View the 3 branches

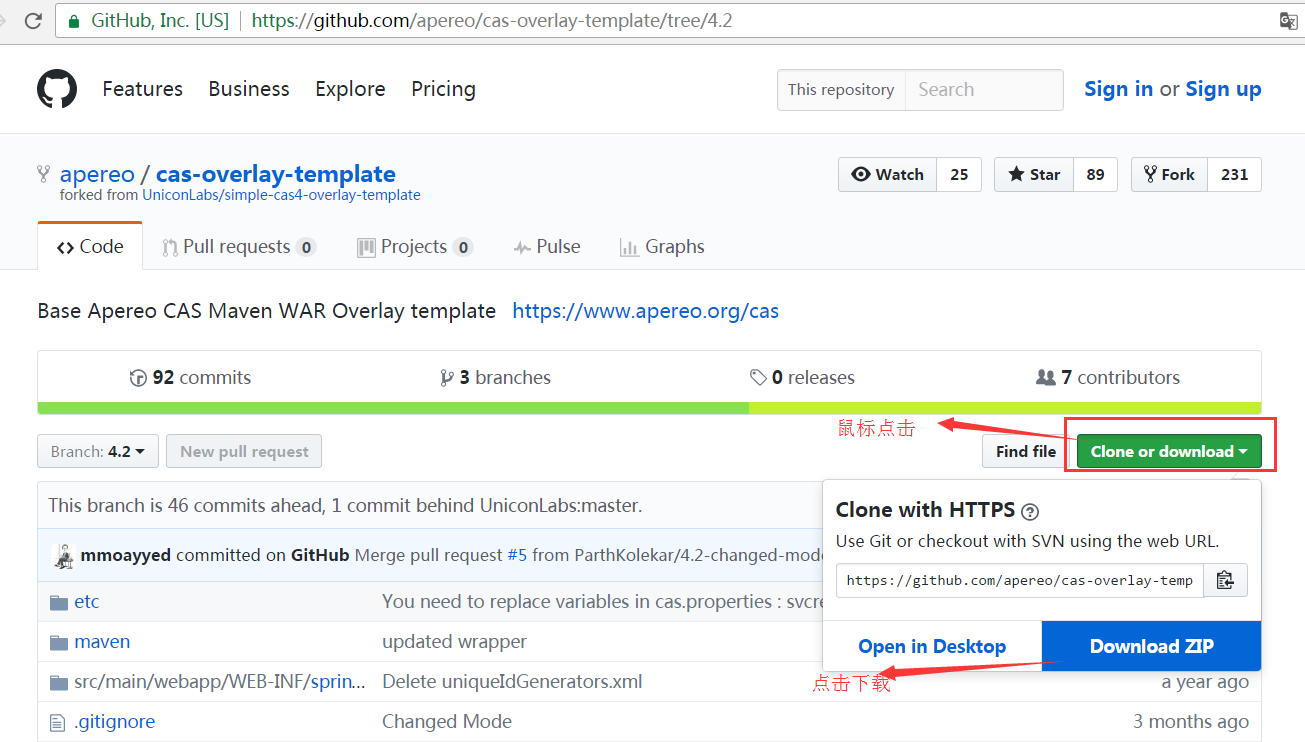tap(495, 378)
